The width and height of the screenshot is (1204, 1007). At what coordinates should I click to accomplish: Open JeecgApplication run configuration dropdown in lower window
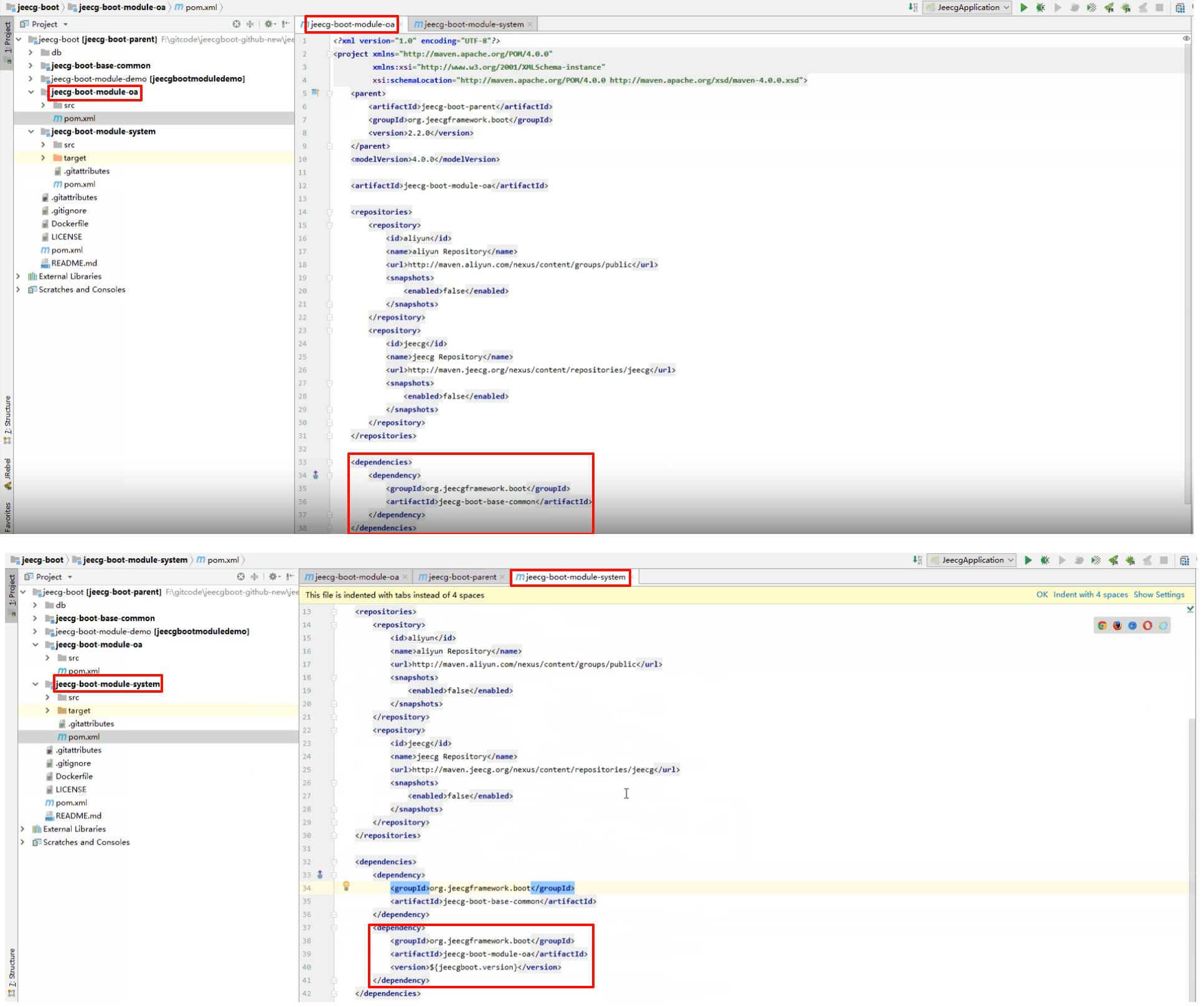[972, 560]
